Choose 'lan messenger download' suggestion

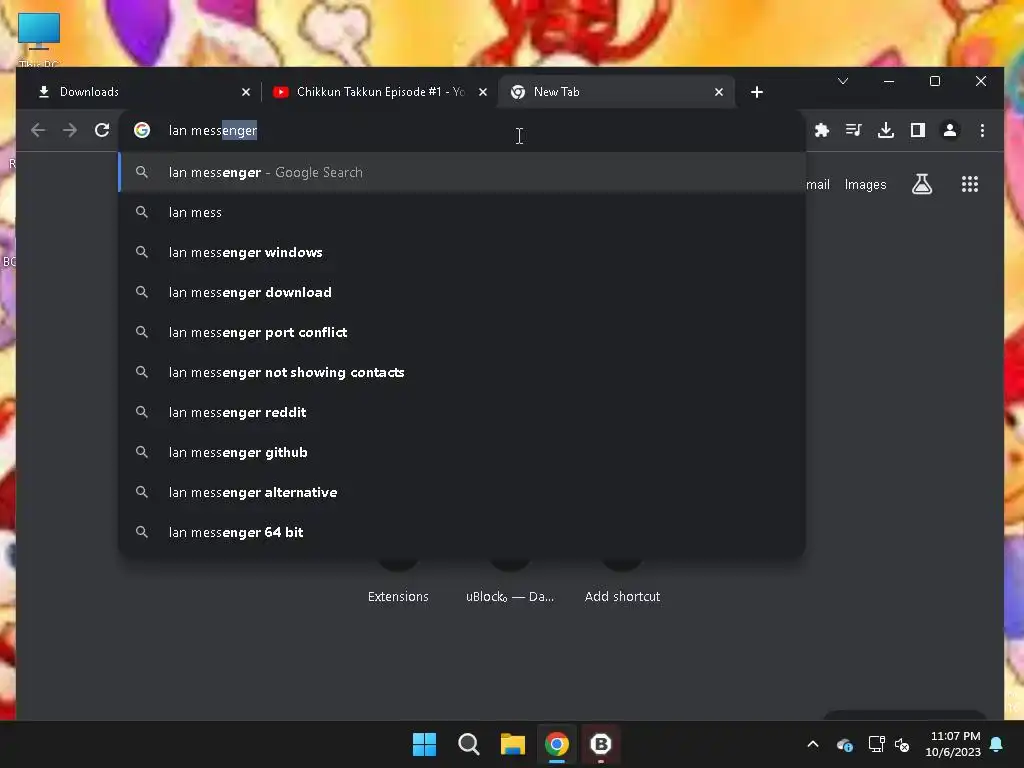[462, 292]
